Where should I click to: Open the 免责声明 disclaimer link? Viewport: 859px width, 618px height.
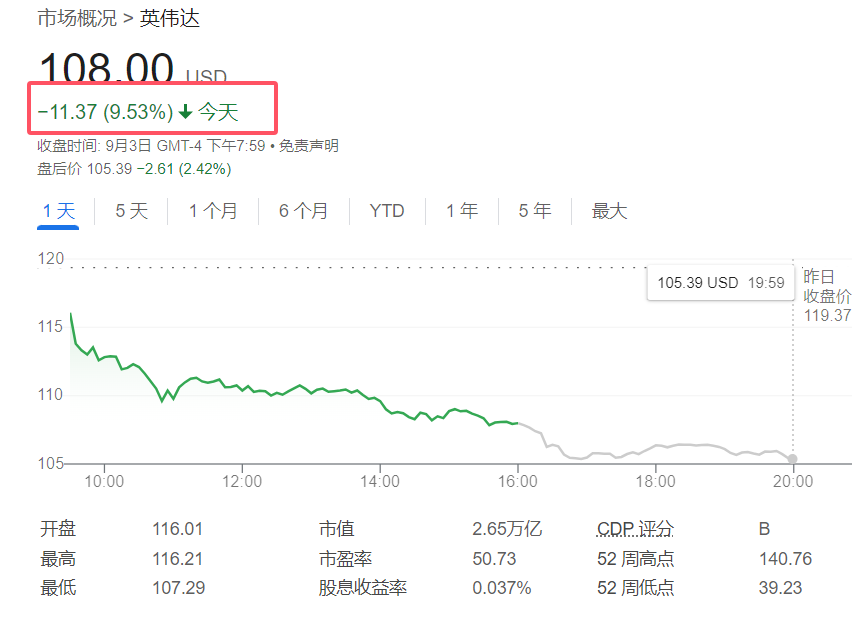tap(308, 146)
